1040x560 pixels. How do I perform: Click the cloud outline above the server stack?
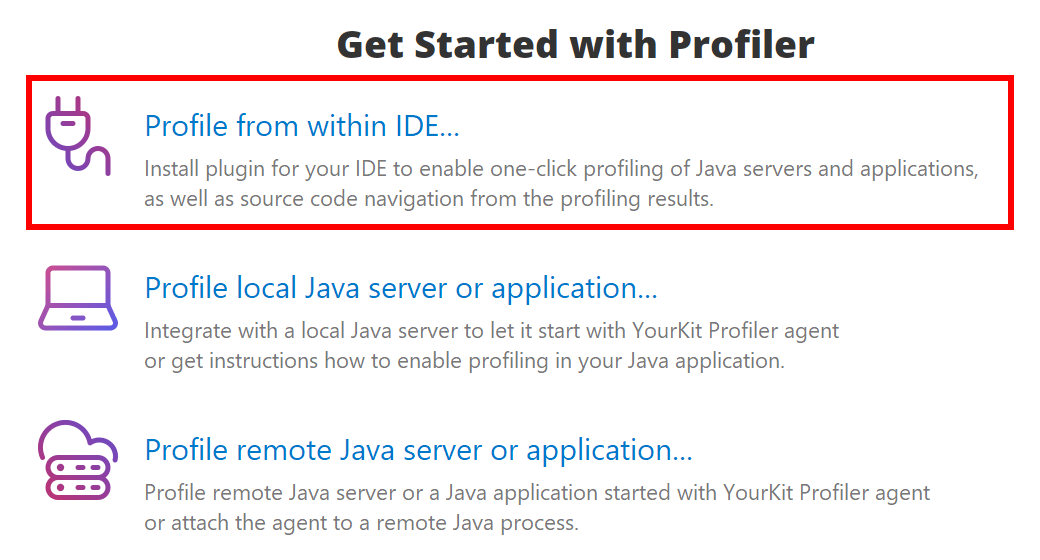[78, 438]
